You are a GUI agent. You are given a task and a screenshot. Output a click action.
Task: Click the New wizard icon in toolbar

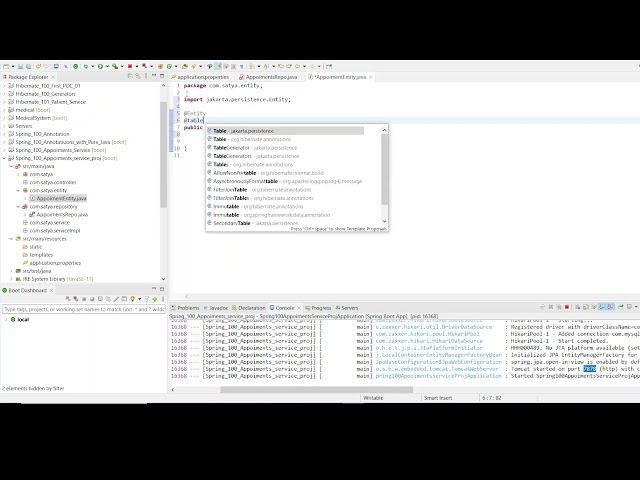tap(6, 66)
